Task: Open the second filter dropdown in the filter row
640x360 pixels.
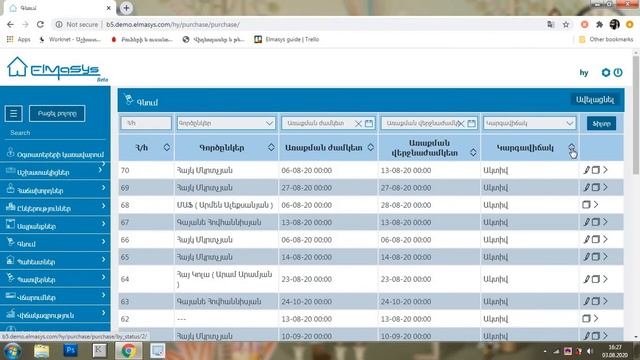Action: pos(226,123)
